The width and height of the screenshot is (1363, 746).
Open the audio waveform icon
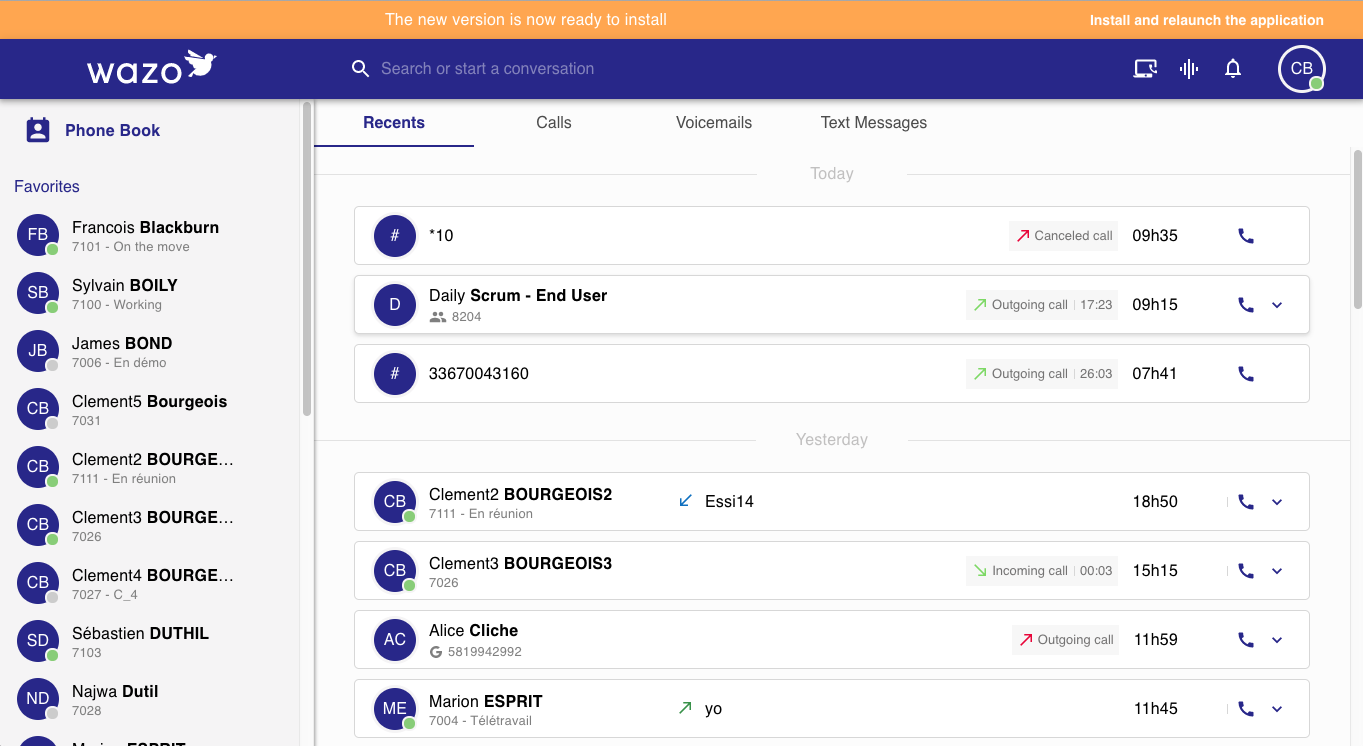(x=1189, y=69)
